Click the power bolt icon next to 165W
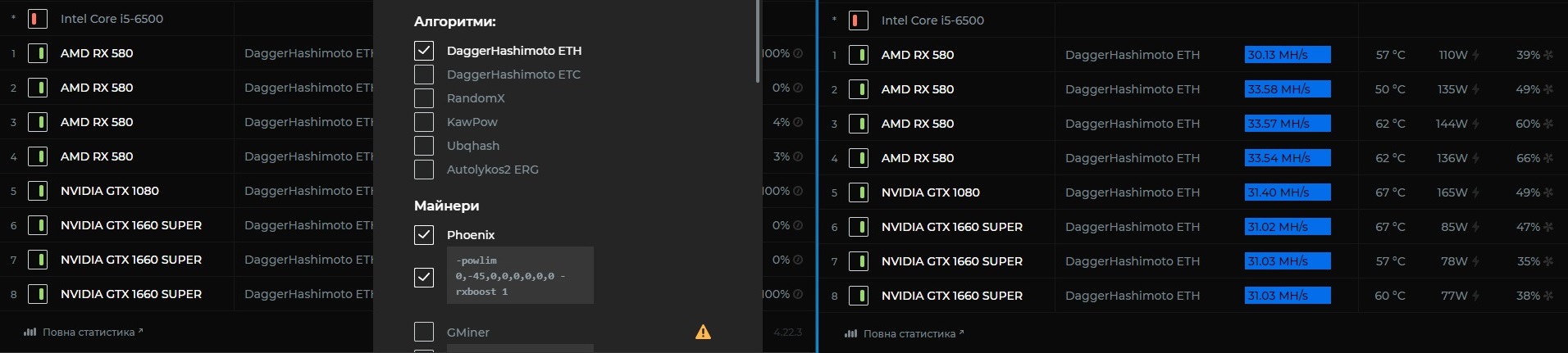 pyautogui.click(x=1475, y=192)
